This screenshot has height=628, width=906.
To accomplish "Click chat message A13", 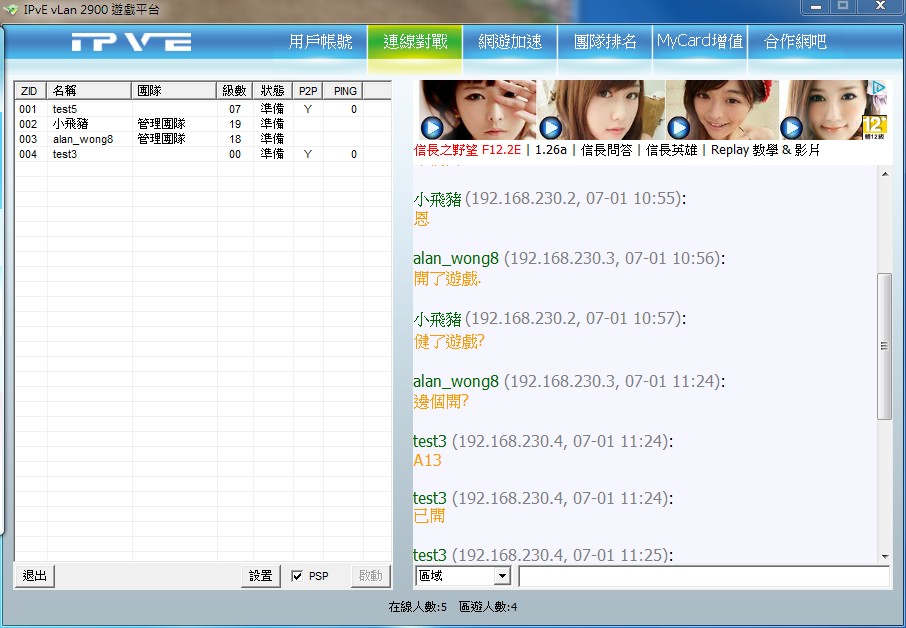I will [x=428, y=460].
